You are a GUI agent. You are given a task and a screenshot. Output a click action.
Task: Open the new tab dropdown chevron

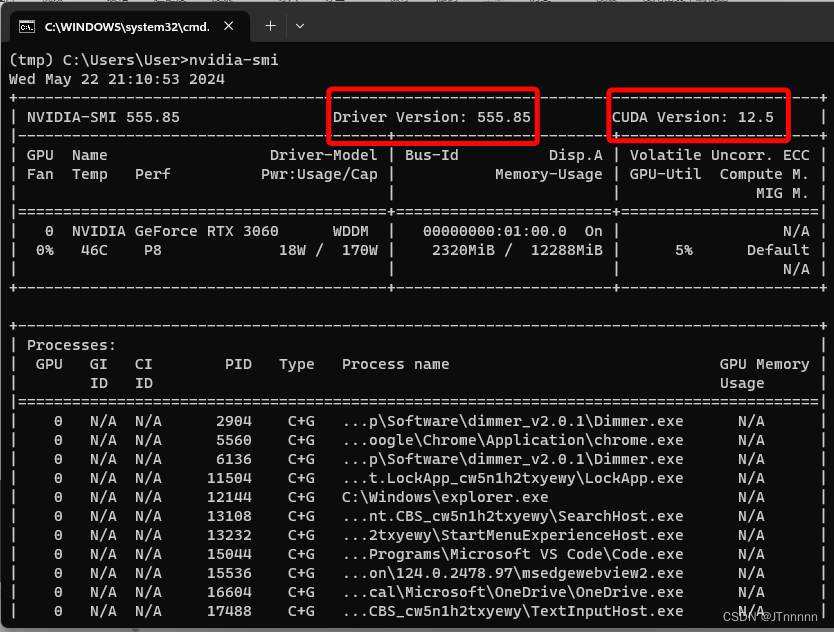[x=299, y=26]
